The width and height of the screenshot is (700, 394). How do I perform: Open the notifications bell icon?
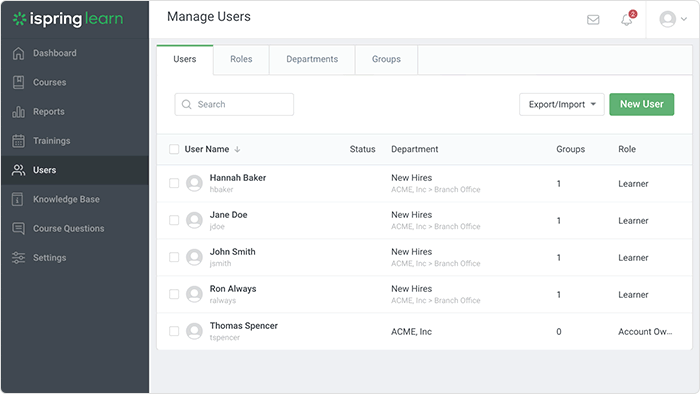(x=627, y=20)
